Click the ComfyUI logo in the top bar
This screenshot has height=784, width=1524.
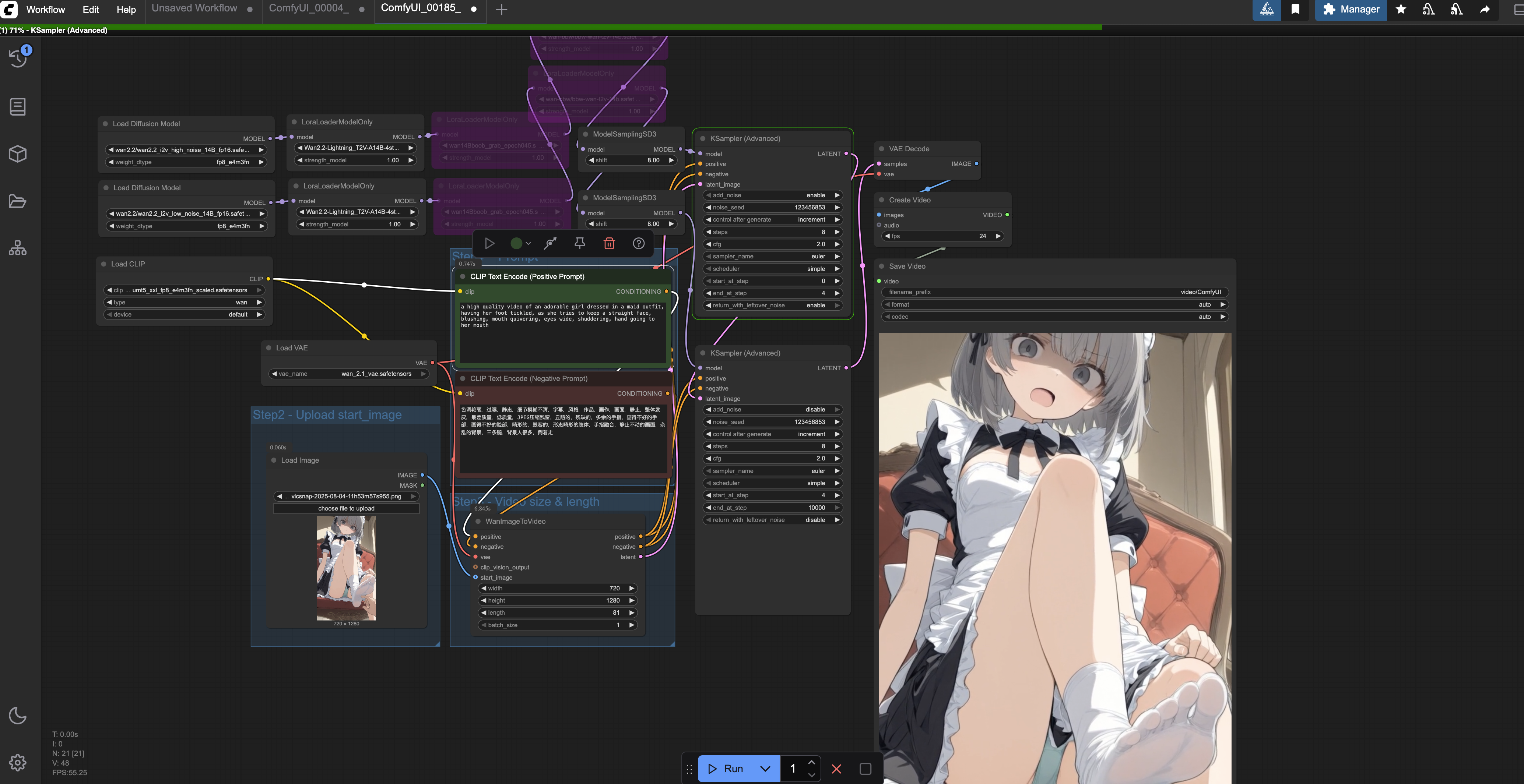[x=10, y=10]
